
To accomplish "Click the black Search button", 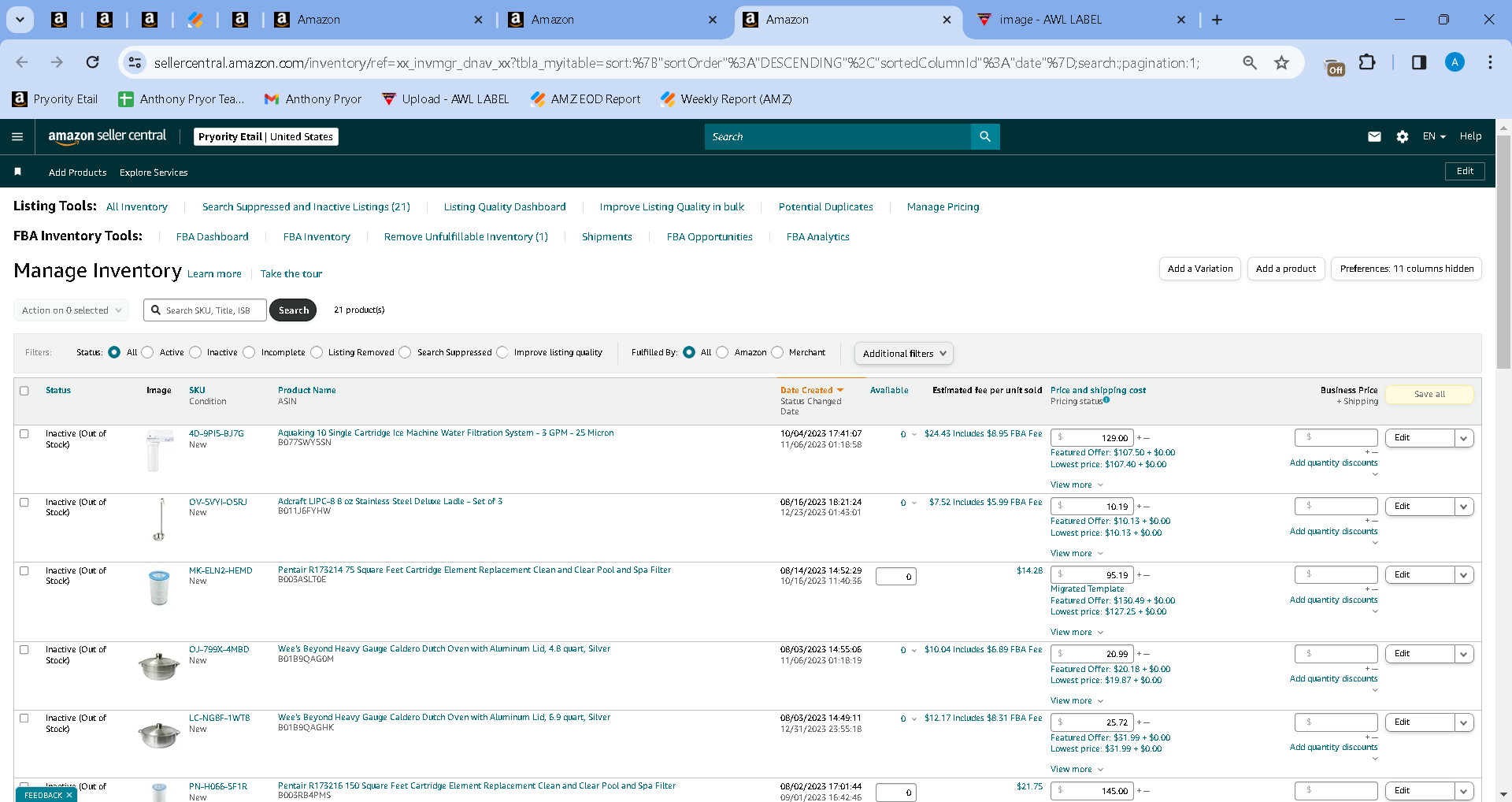I will click(293, 310).
